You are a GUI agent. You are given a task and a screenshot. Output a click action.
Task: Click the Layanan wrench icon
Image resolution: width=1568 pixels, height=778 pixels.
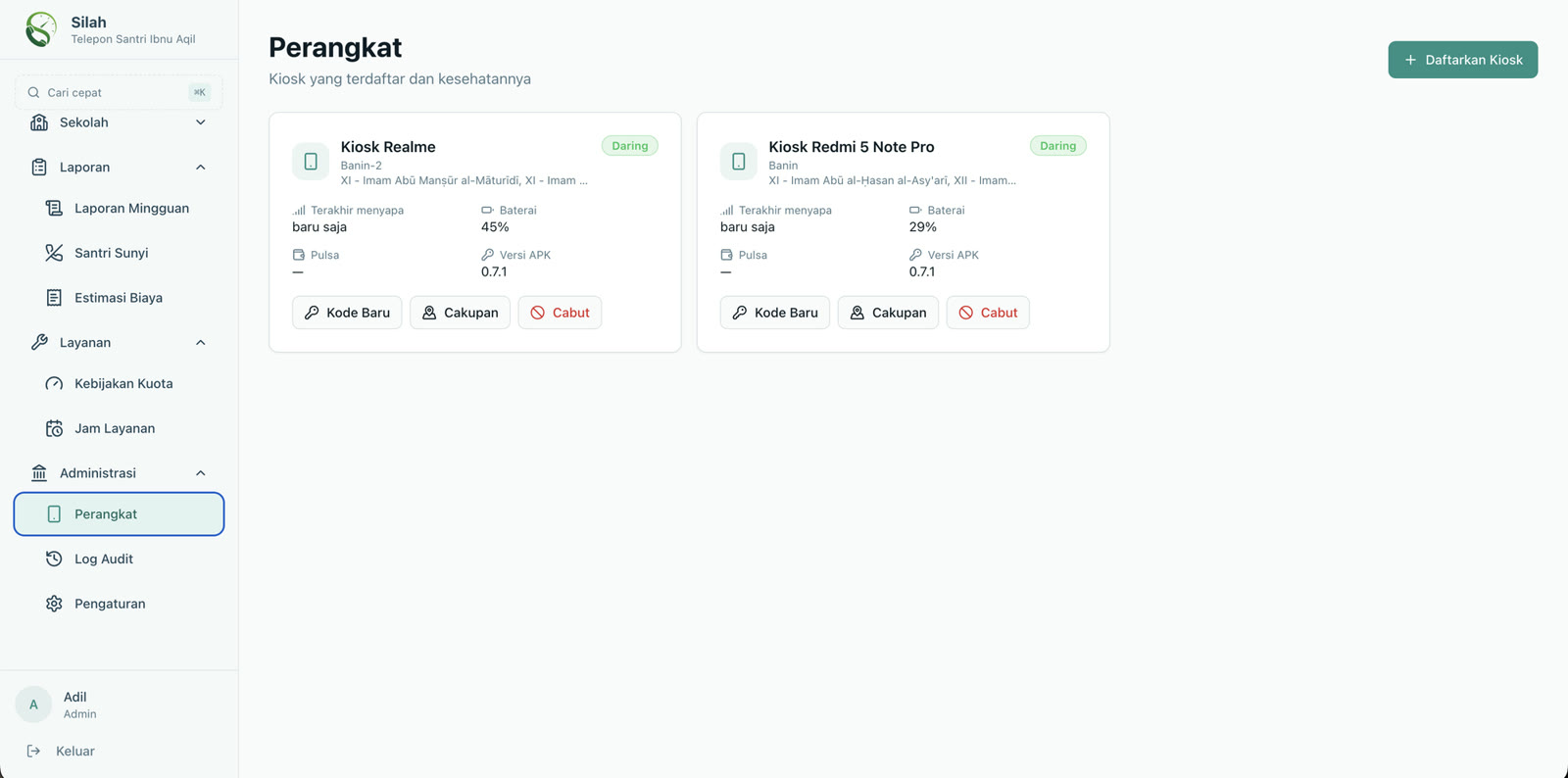[x=39, y=343]
